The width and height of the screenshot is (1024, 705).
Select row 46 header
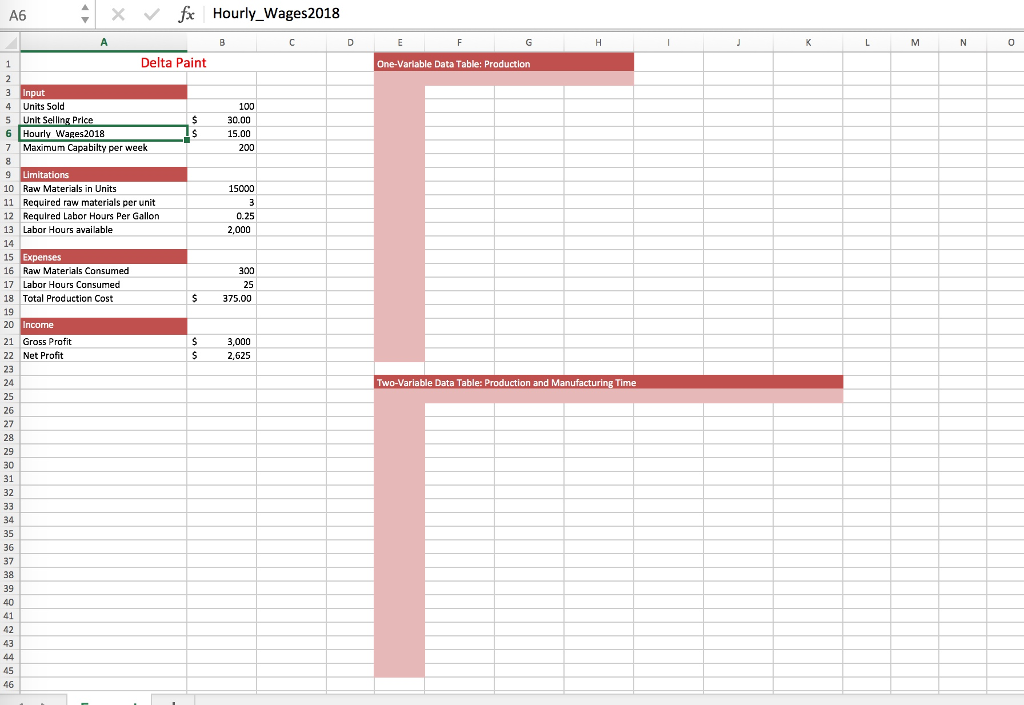9,684
